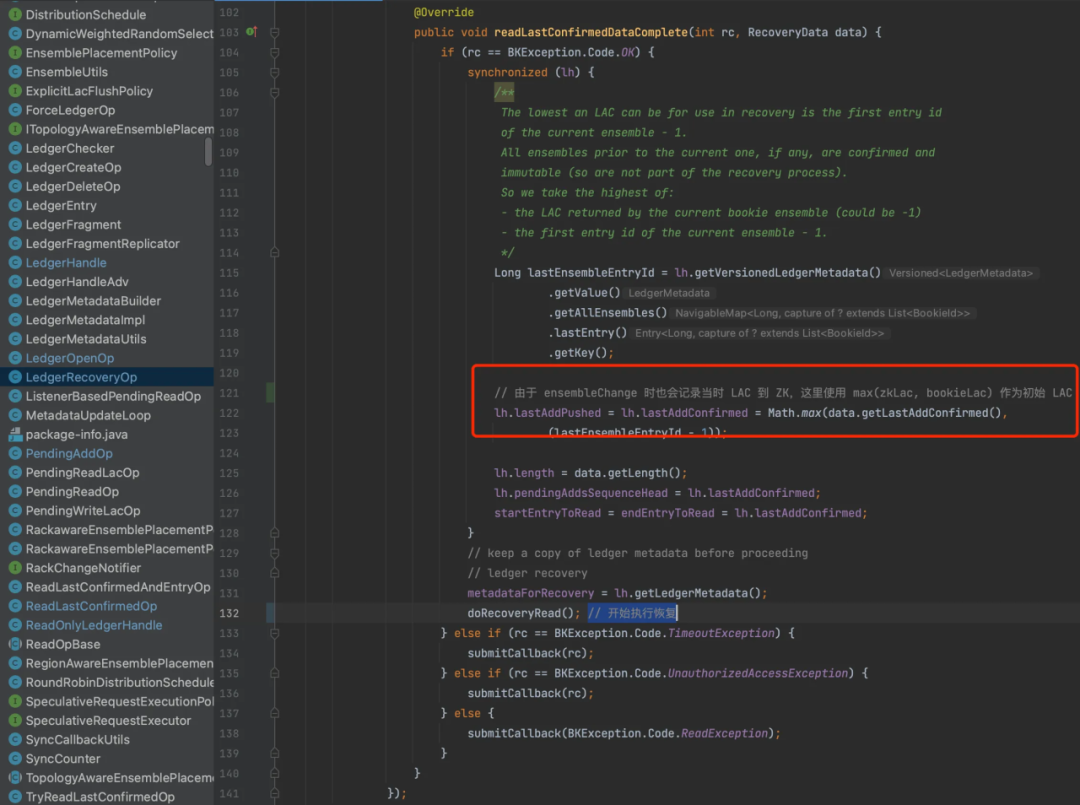
Task: Collapse the Javadoc comment fold at line 106
Action: (x=274, y=92)
